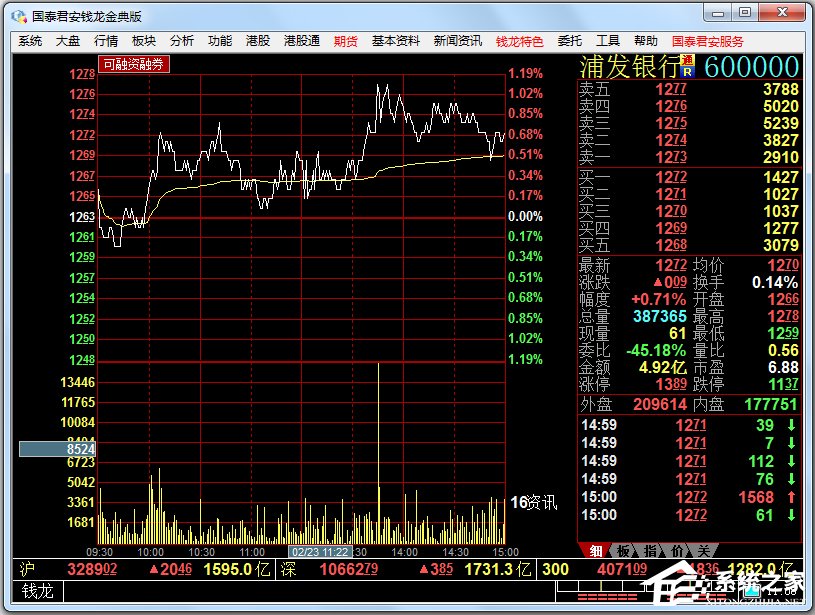Click the 买二 volume 1027
Image resolution: width=815 pixels, height=615 pixels.
(781, 194)
